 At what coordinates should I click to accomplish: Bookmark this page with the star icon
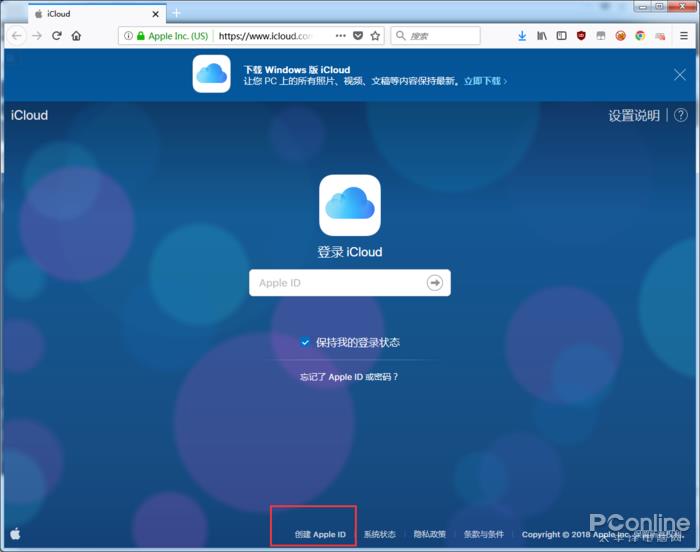(375, 35)
